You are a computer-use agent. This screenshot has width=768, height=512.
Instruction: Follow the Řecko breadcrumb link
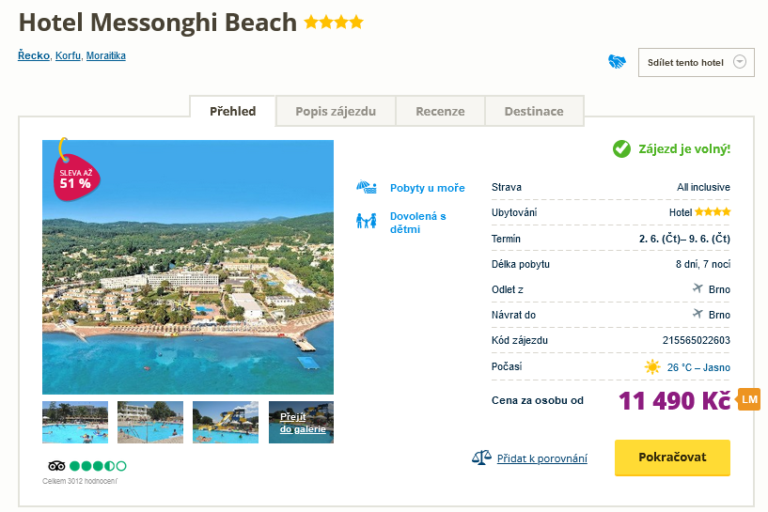(33, 56)
